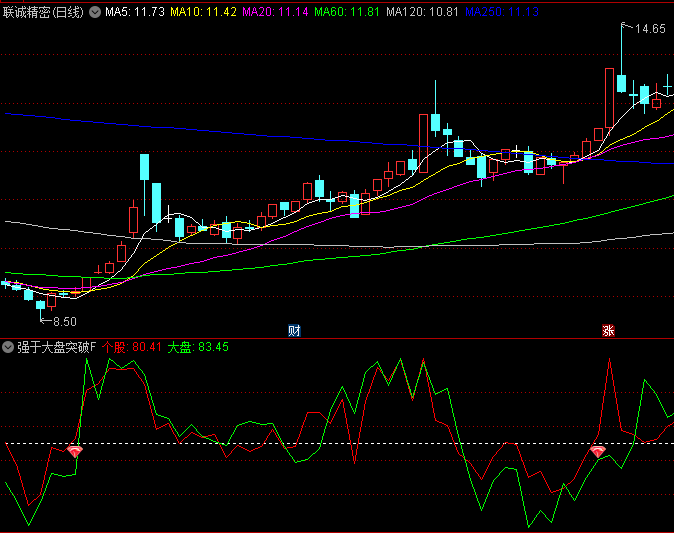Select the MA120: 10.81 label

422,12
